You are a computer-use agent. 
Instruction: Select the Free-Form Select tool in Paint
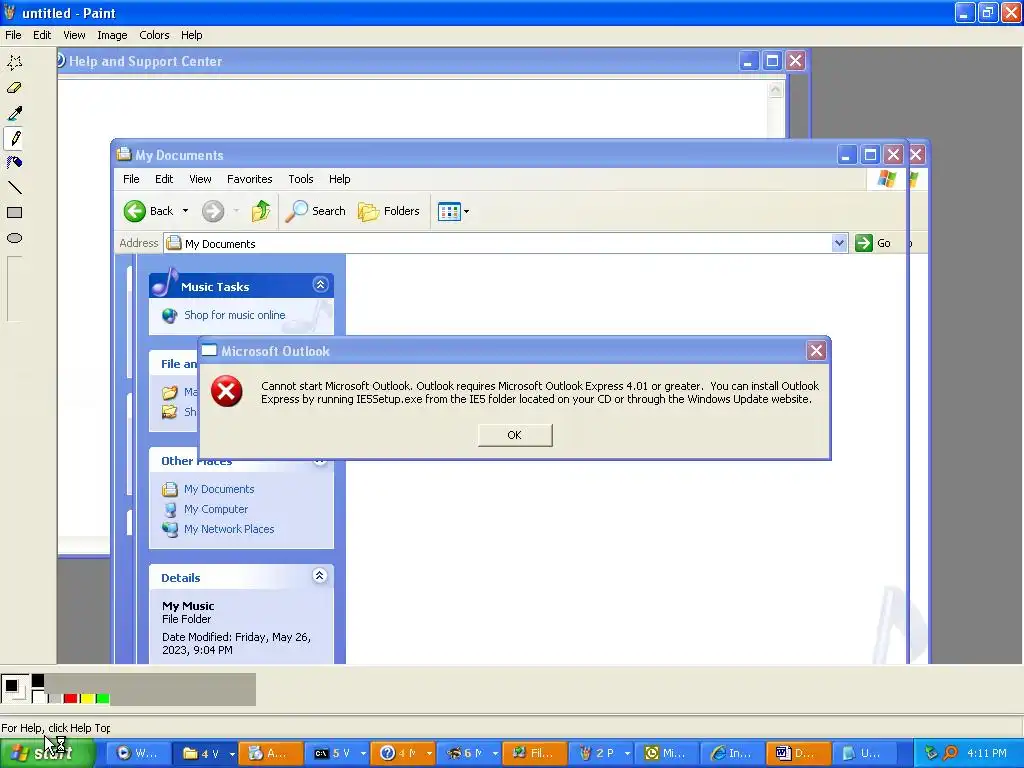pos(14,62)
